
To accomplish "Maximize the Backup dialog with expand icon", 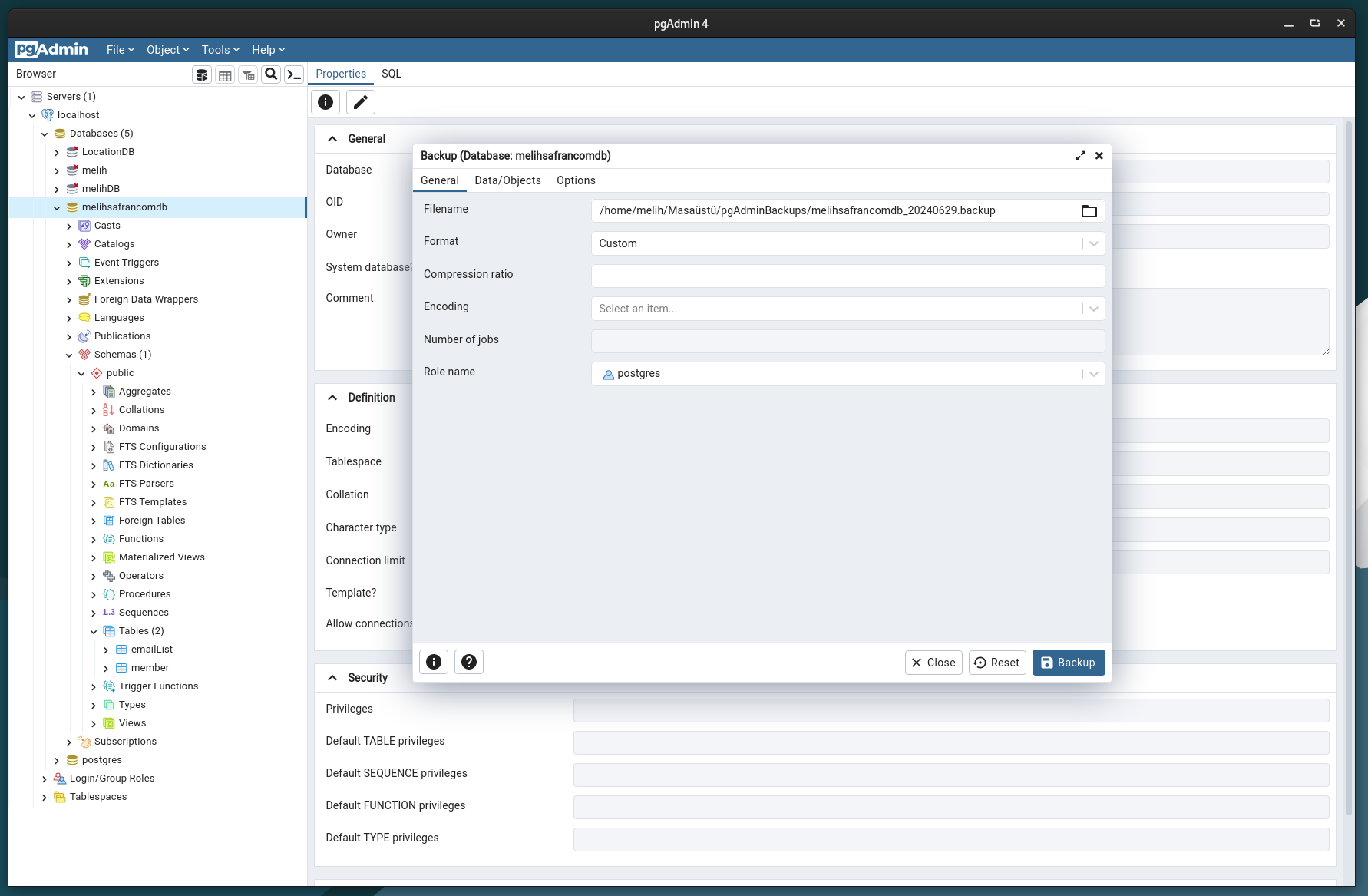I will tap(1080, 156).
